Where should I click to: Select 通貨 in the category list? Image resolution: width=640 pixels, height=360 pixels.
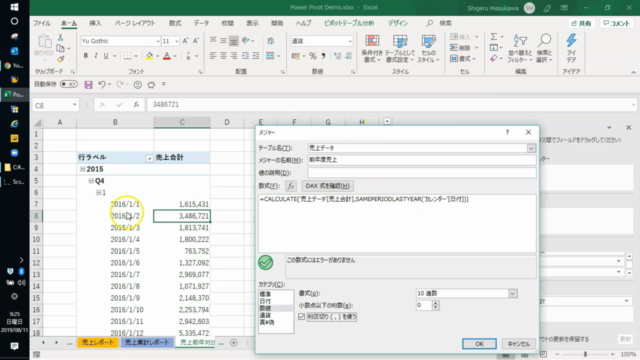[x=265, y=315]
